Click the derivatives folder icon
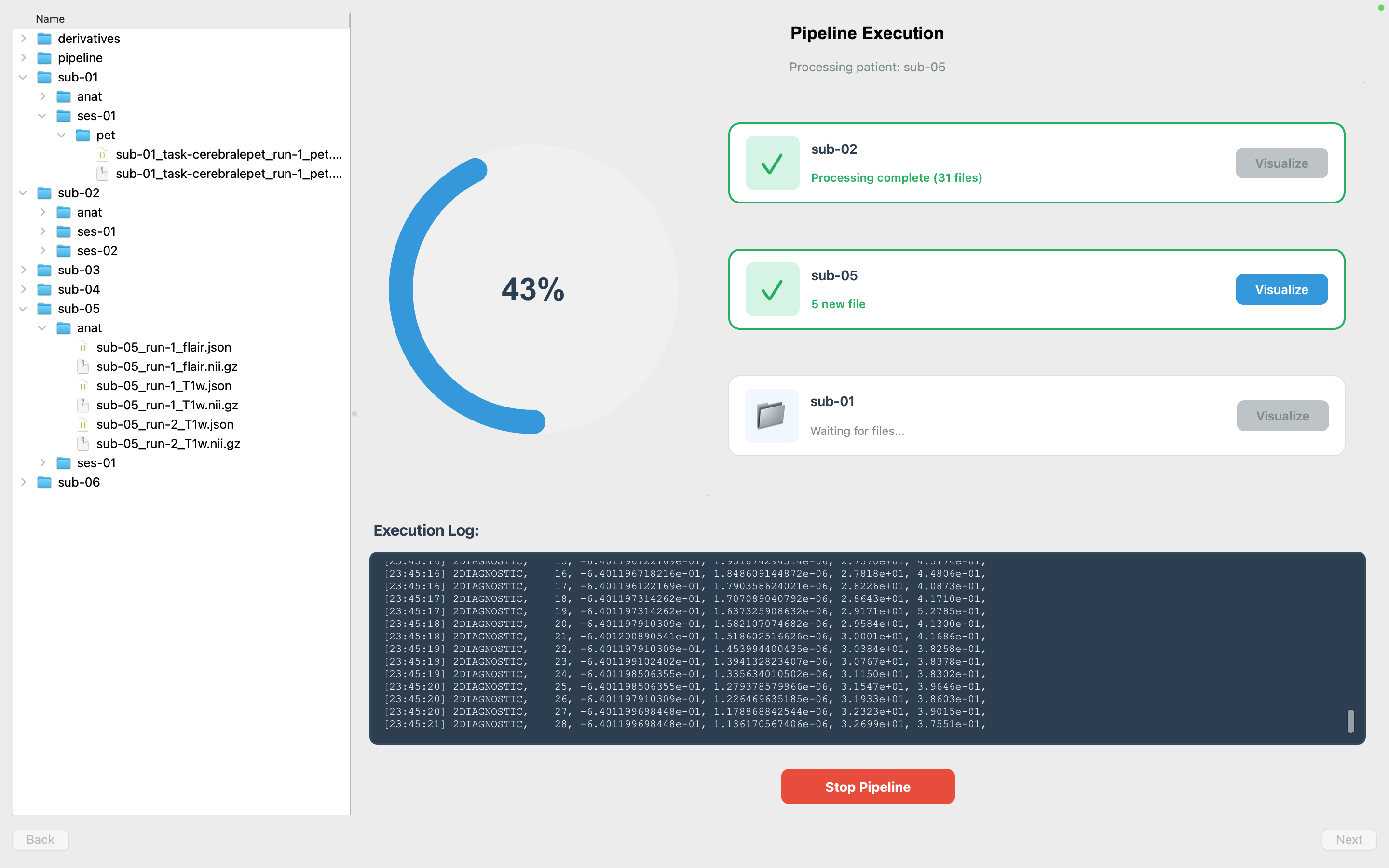 [x=44, y=39]
